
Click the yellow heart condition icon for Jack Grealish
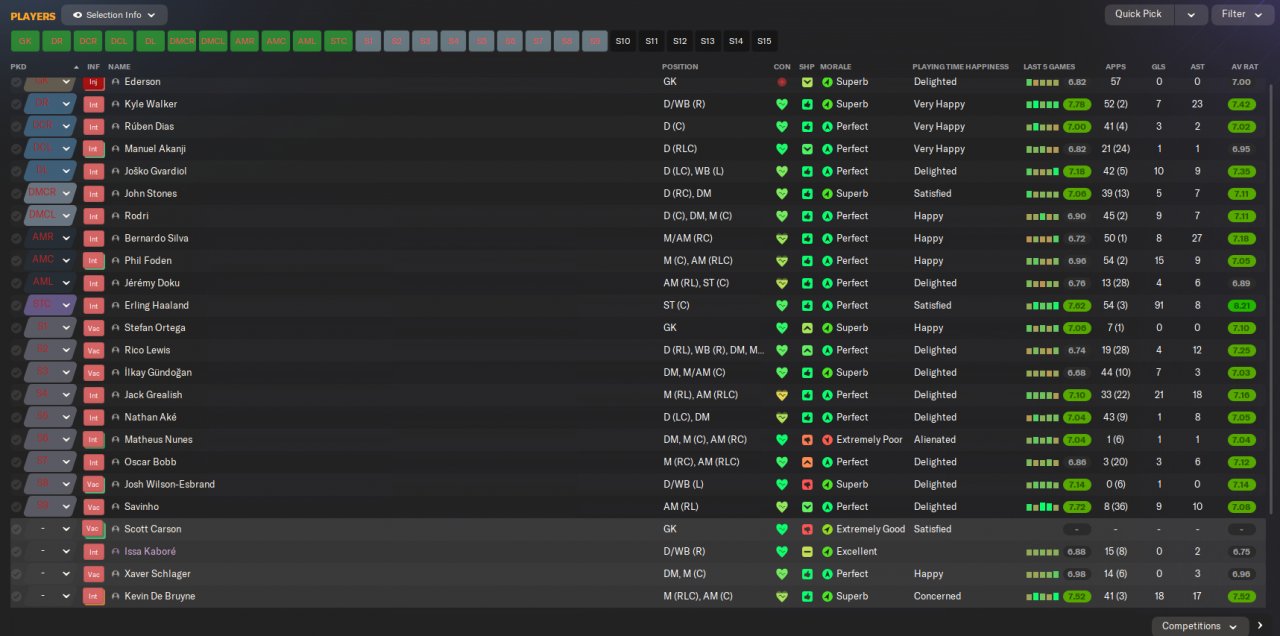click(782, 395)
